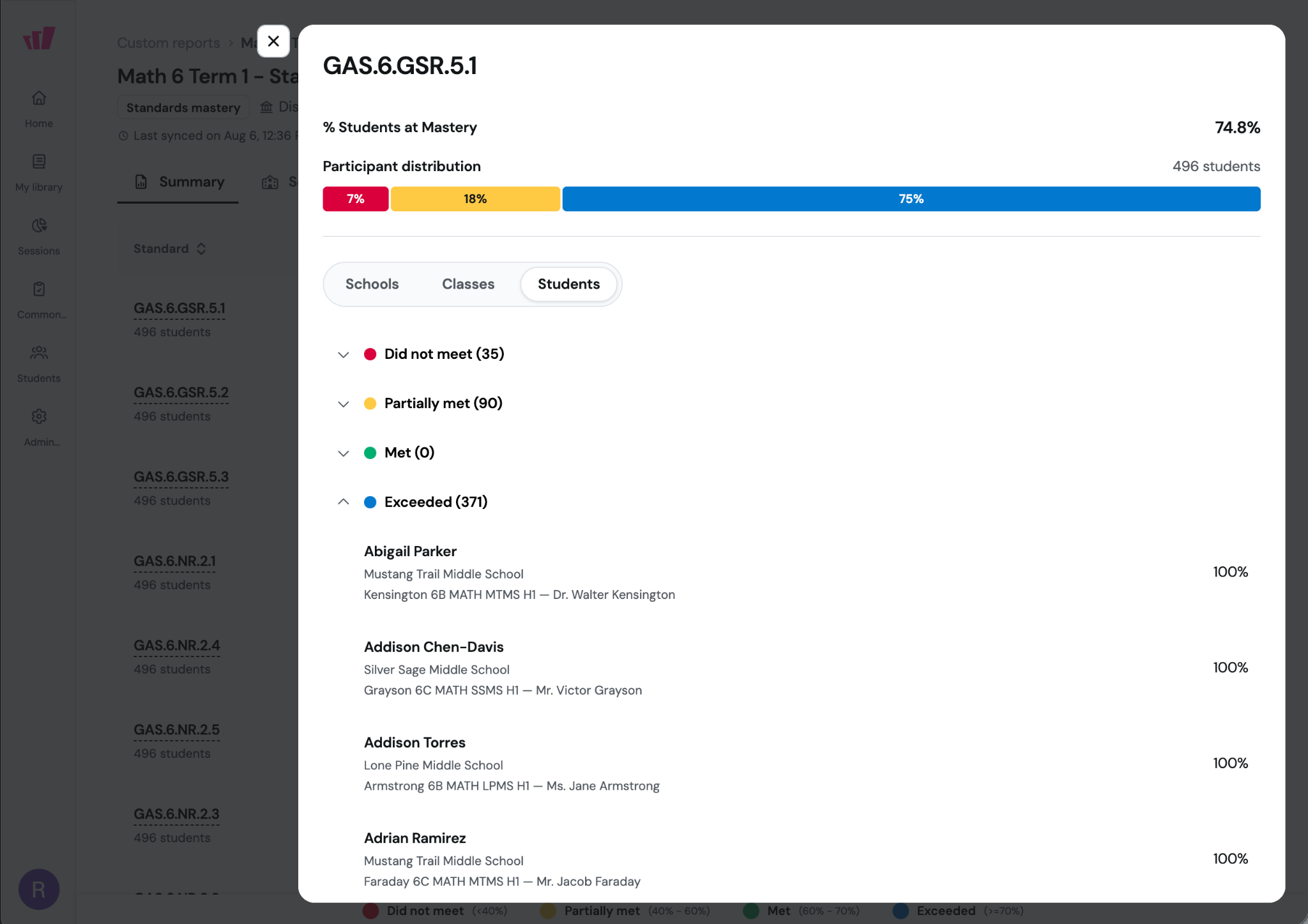Click the Standards mastery tag
1308x924 pixels.
click(x=183, y=107)
